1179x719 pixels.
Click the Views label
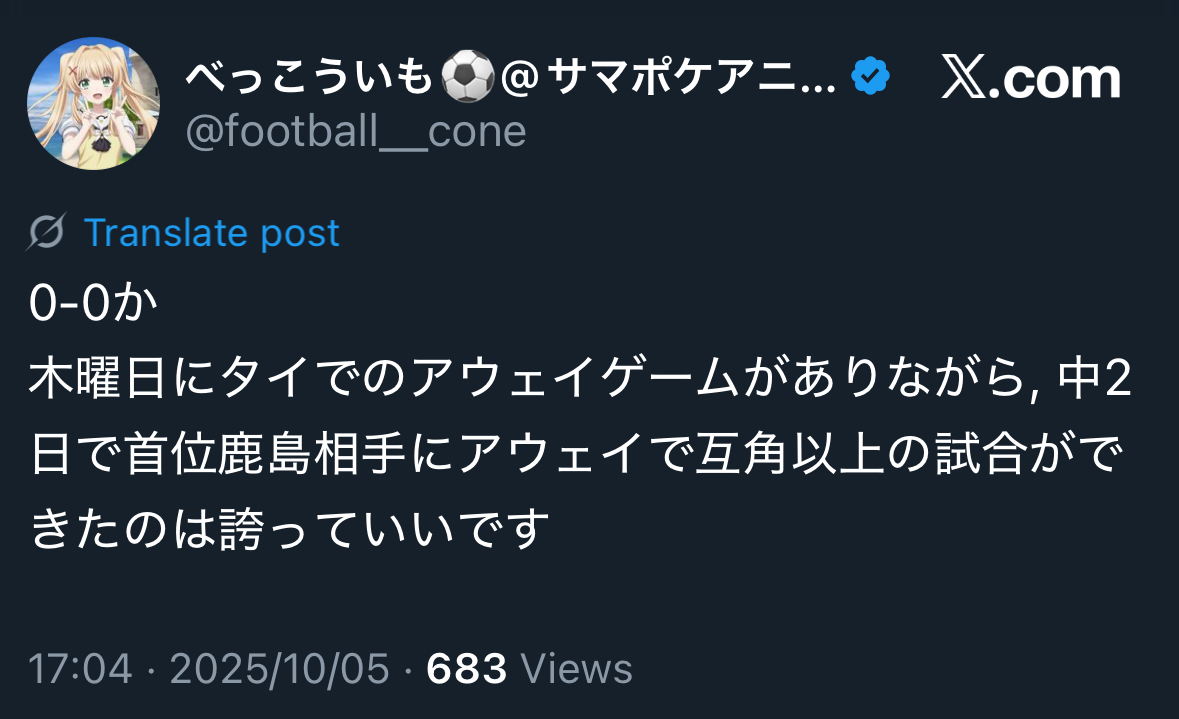(x=577, y=669)
